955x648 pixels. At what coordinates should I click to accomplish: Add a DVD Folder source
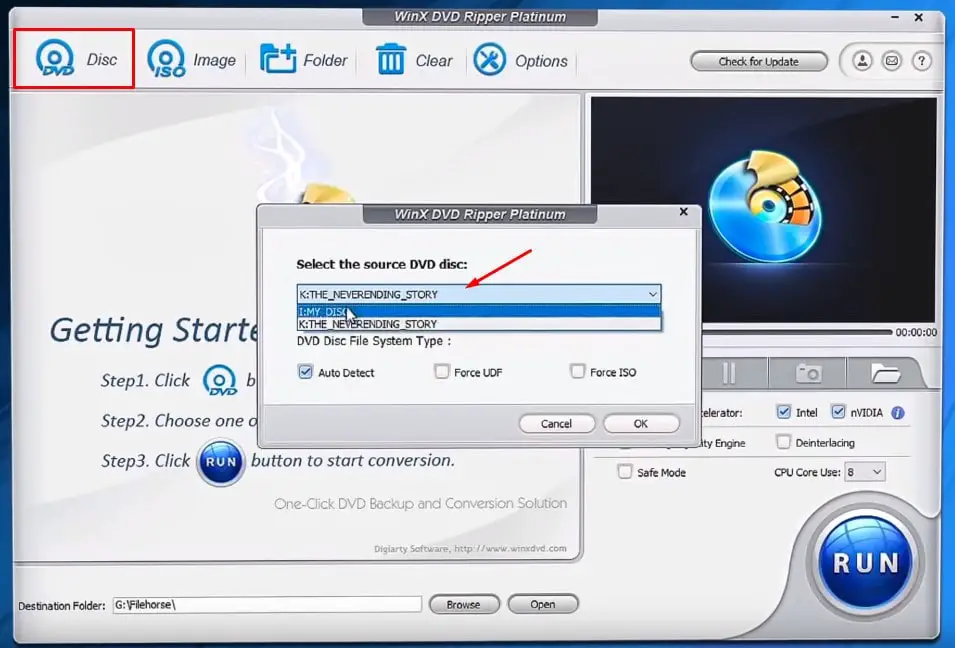[303, 60]
